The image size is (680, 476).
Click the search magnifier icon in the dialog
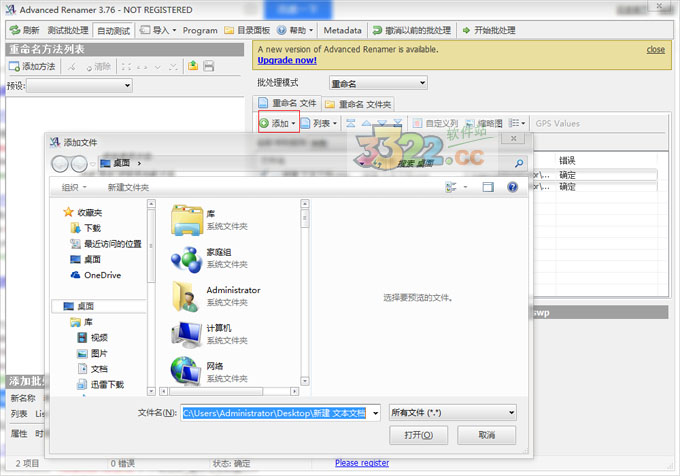tap(519, 163)
